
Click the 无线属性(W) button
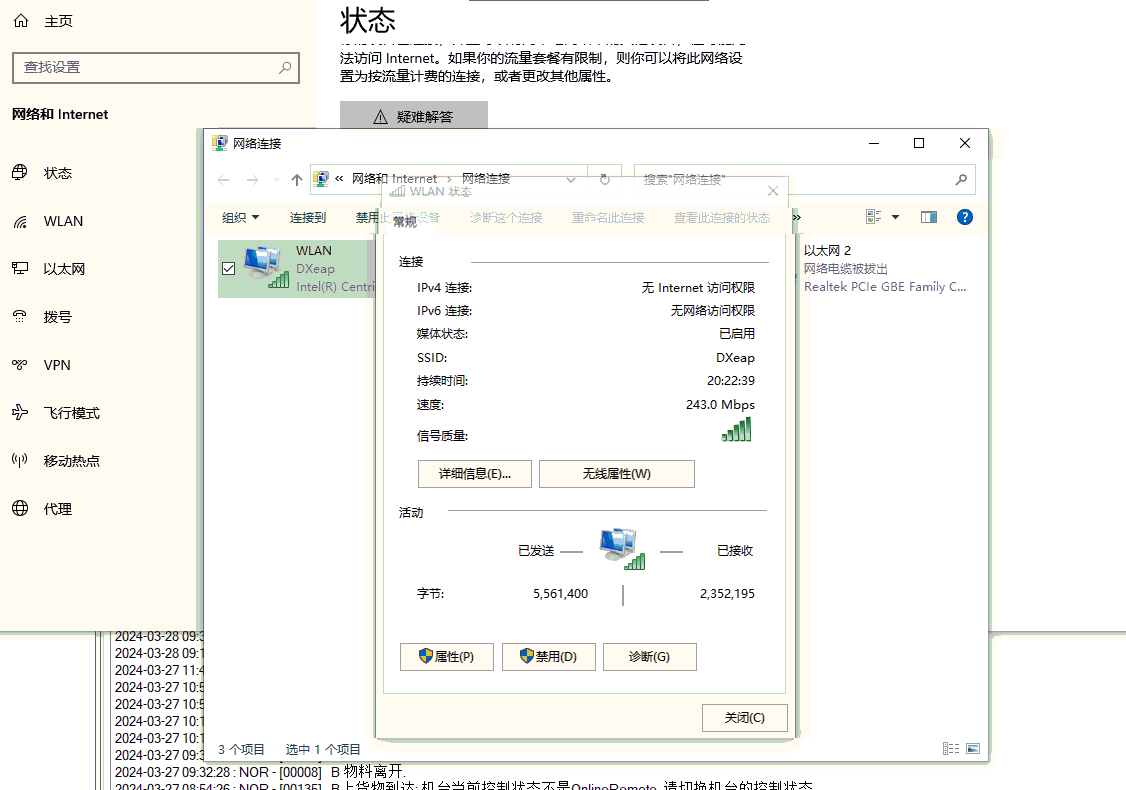click(x=617, y=474)
